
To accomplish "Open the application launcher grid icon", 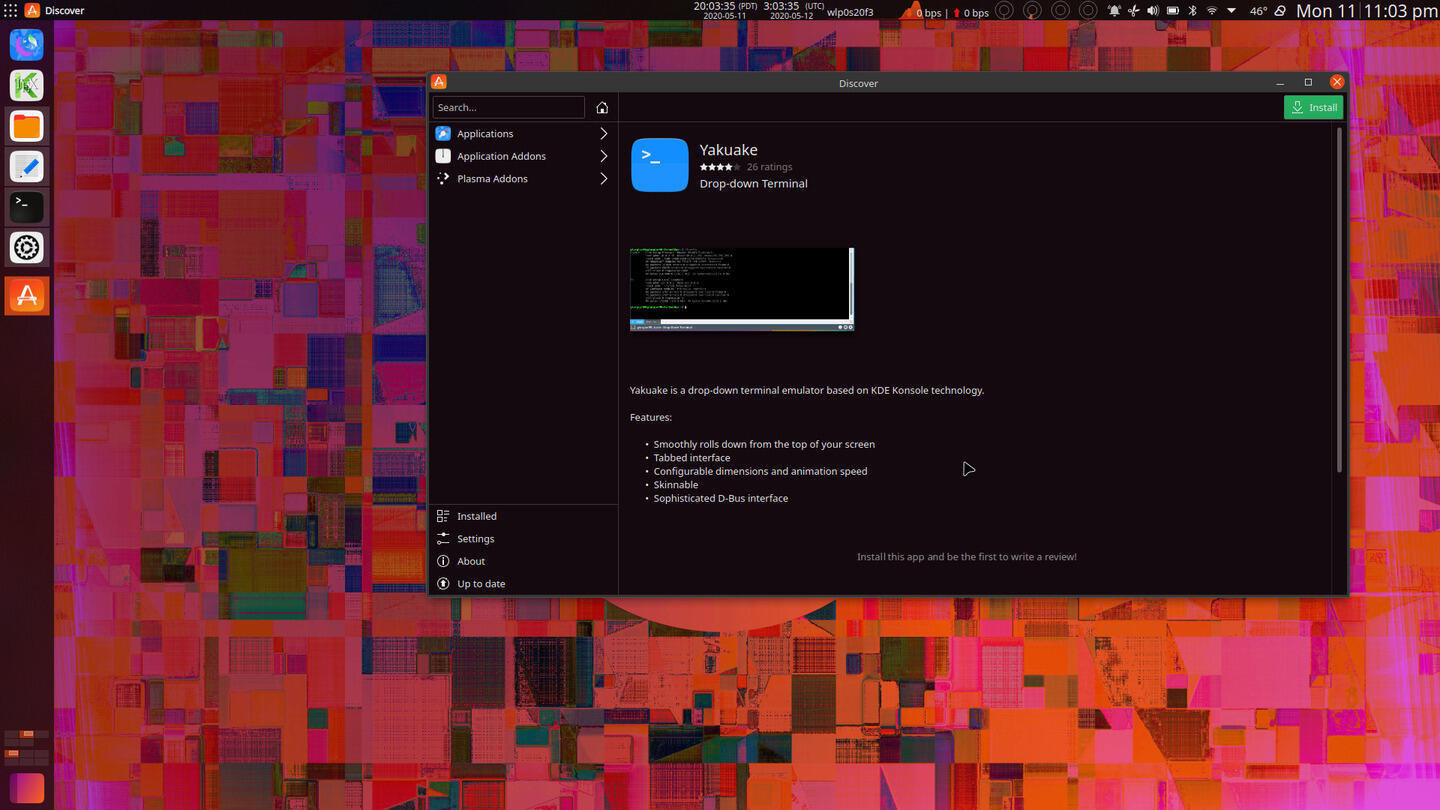I will coord(10,10).
